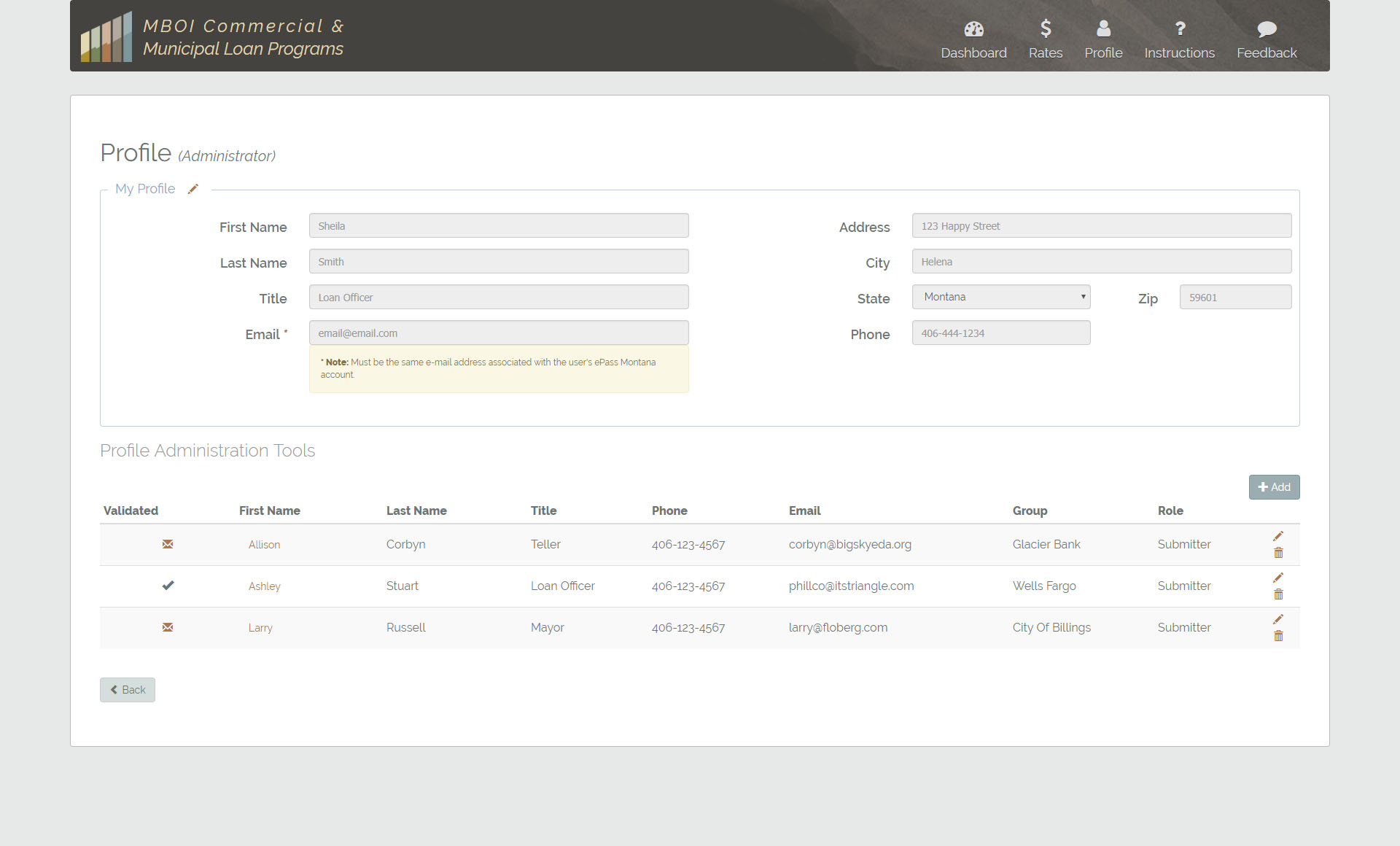Click the Title table column header

[543, 511]
